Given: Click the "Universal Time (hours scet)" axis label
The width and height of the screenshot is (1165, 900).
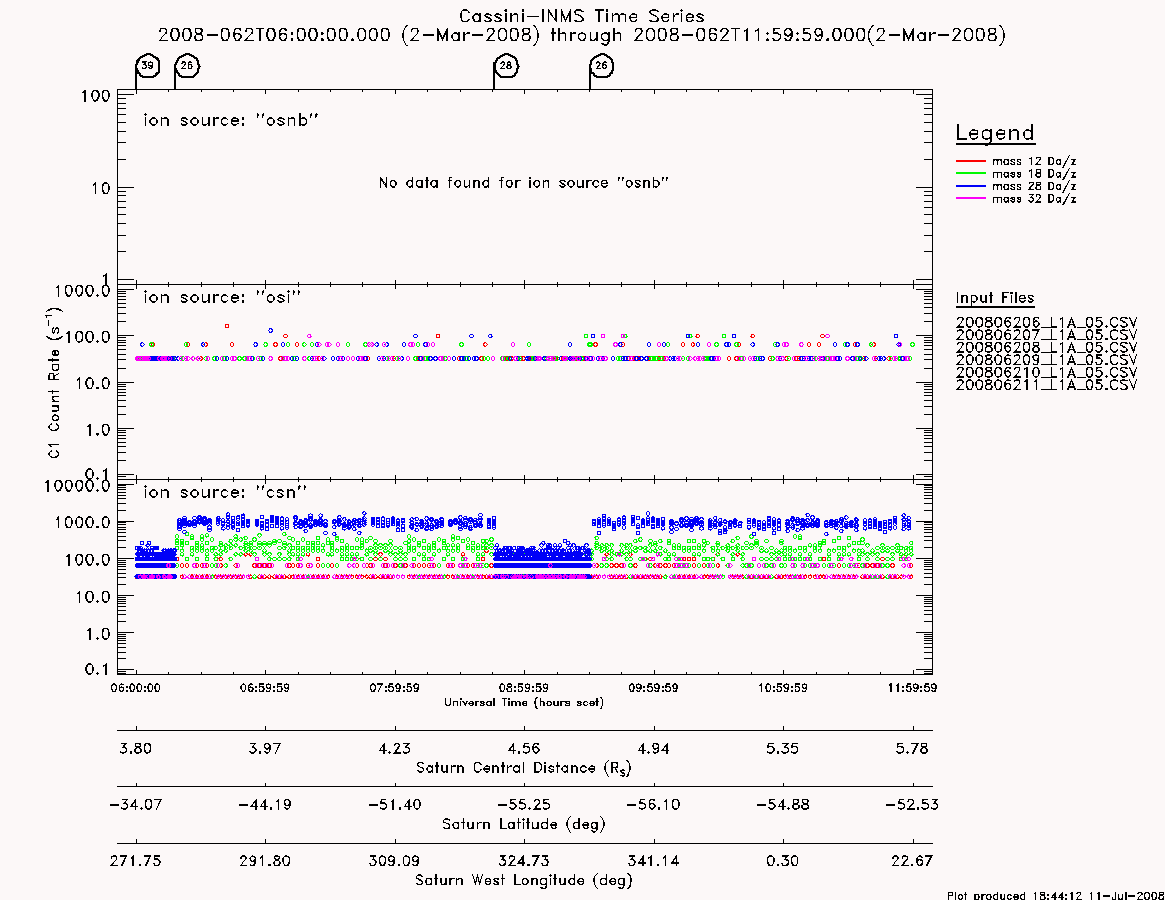Looking at the screenshot, I should [524, 702].
